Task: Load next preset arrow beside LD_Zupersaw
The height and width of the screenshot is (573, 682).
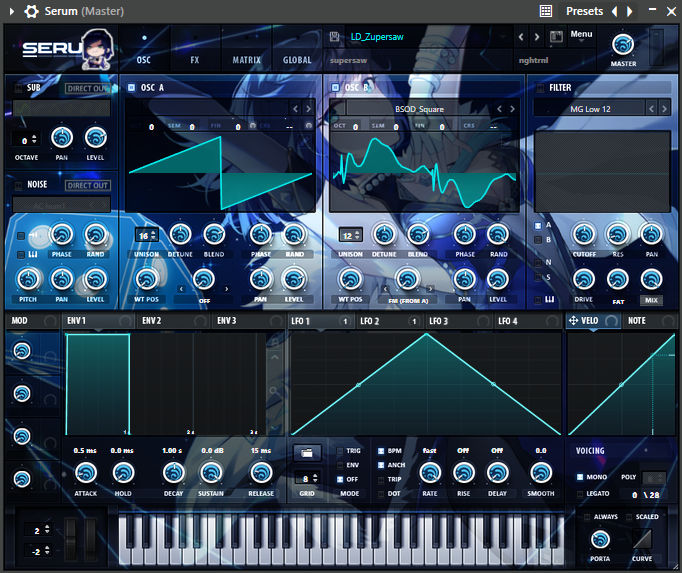Action: pyautogui.click(x=537, y=37)
